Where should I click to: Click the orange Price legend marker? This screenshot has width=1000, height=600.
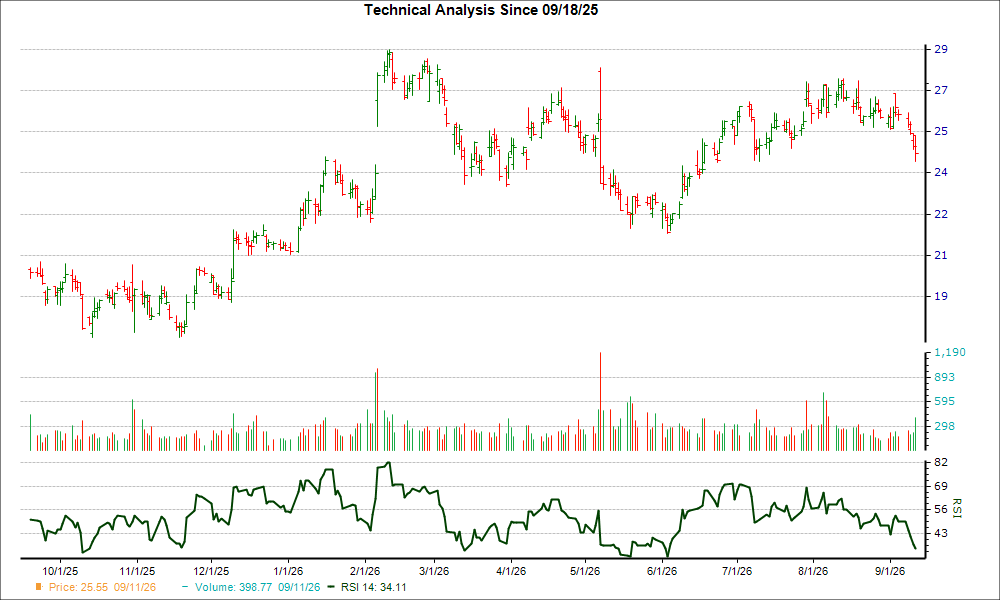(39, 587)
